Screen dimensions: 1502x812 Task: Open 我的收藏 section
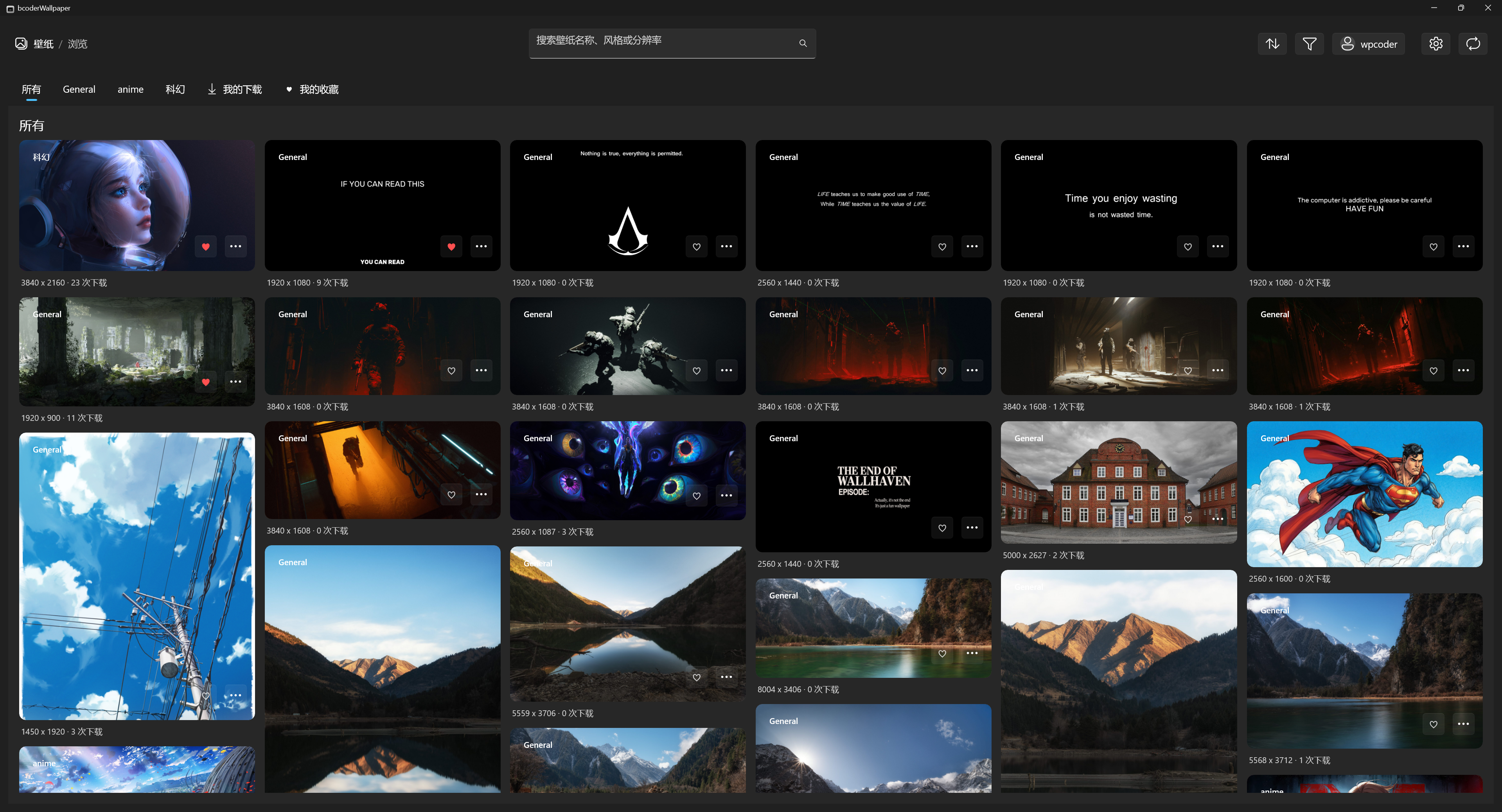click(318, 89)
